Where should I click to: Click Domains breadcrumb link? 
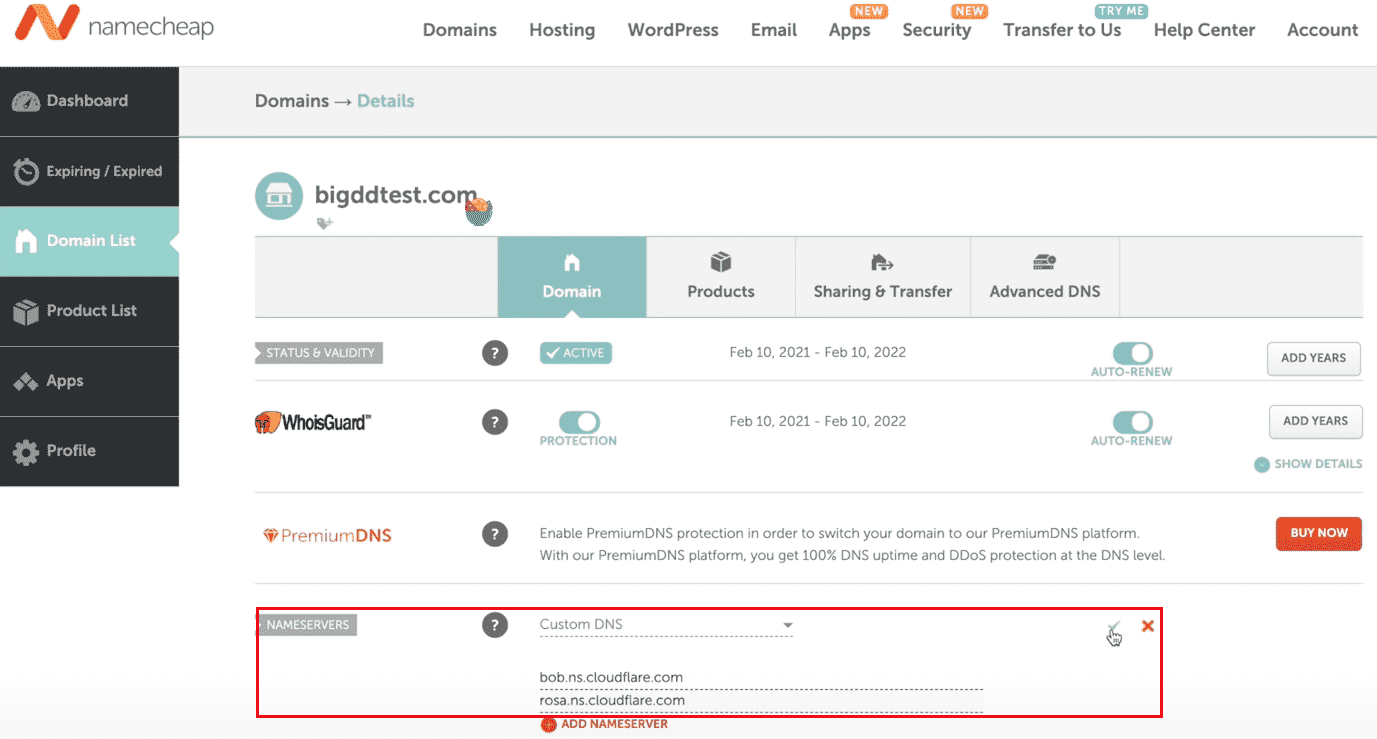[x=292, y=101]
